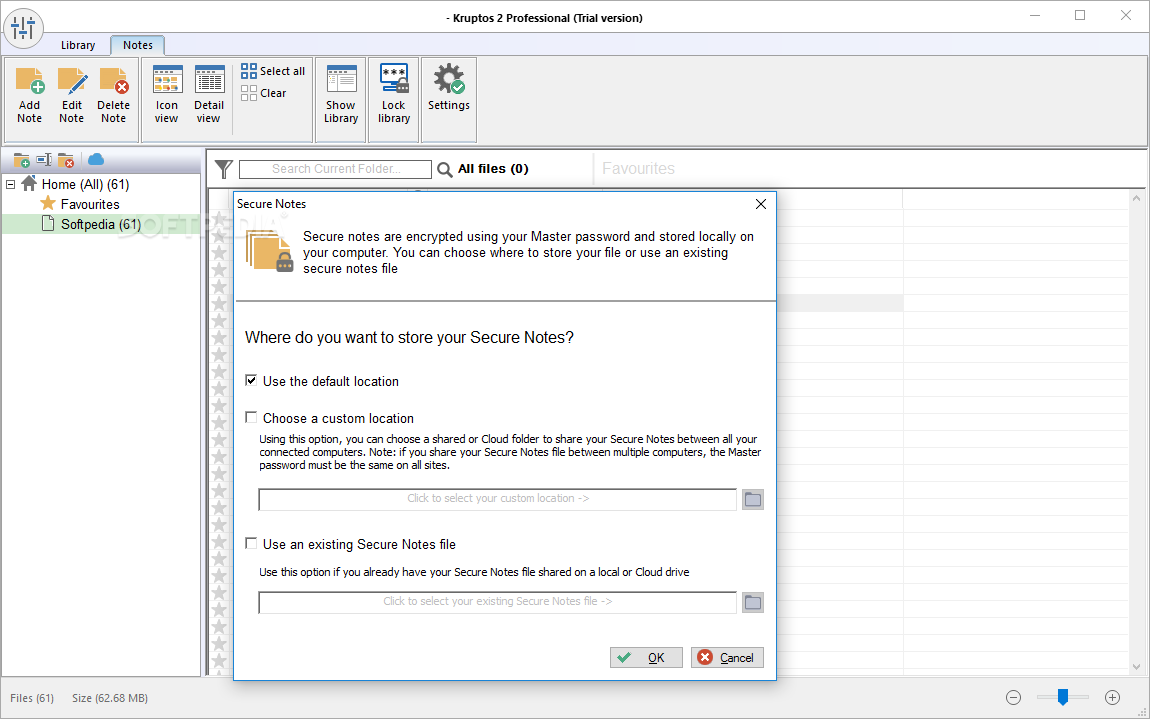Click the cloud icon above the tree
Screen dimensions: 1150x719
[x=96, y=159]
